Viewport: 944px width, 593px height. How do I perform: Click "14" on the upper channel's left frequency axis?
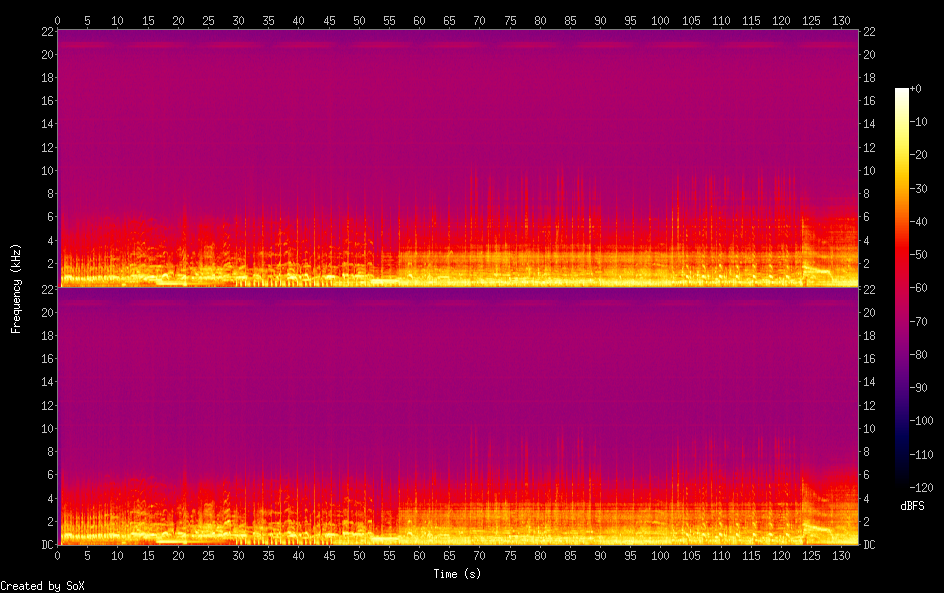pos(47,124)
